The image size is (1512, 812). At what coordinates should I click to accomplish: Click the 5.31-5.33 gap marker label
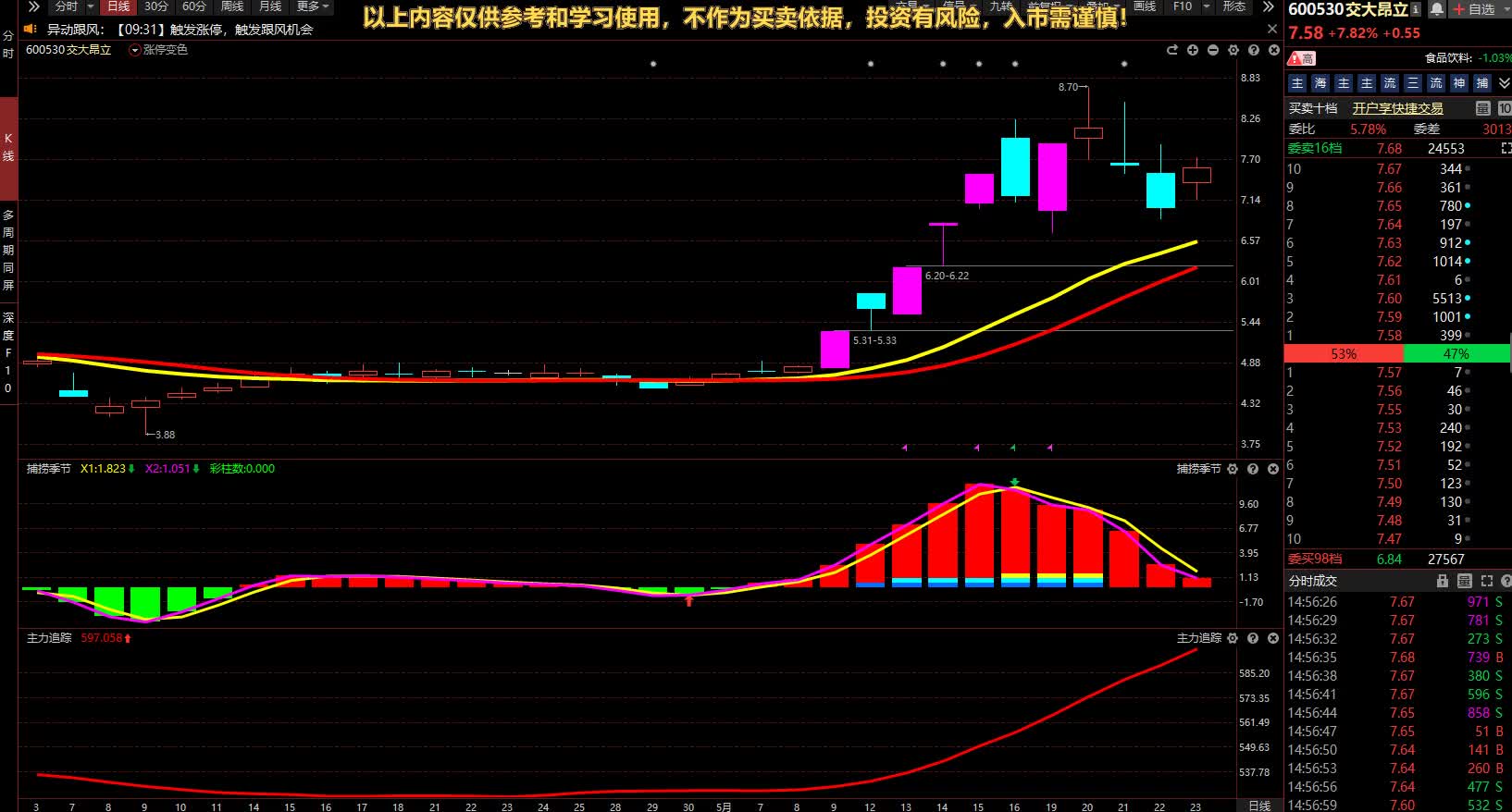pos(874,340)
